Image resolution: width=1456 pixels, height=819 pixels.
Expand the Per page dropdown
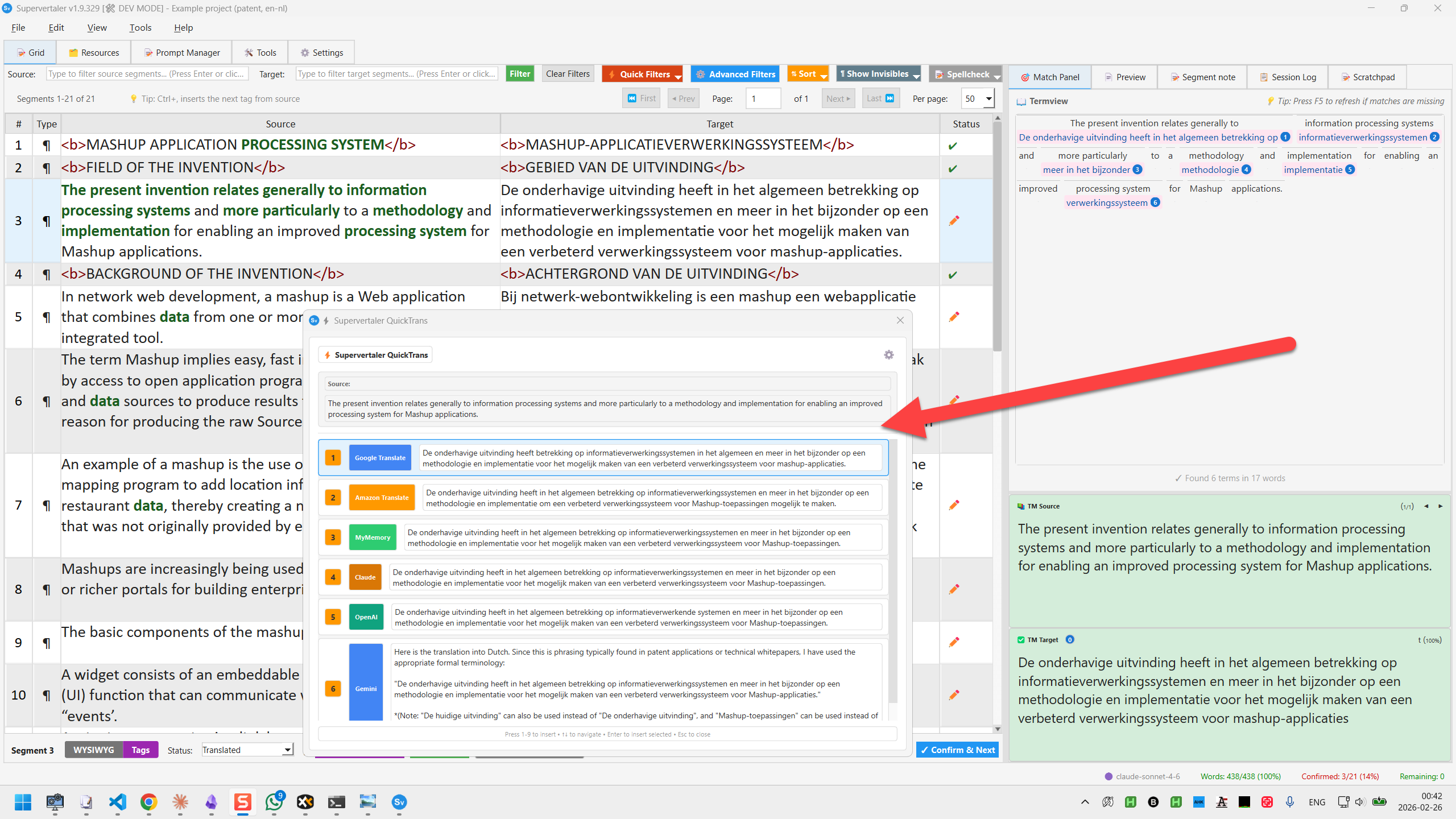coord(989,98)
